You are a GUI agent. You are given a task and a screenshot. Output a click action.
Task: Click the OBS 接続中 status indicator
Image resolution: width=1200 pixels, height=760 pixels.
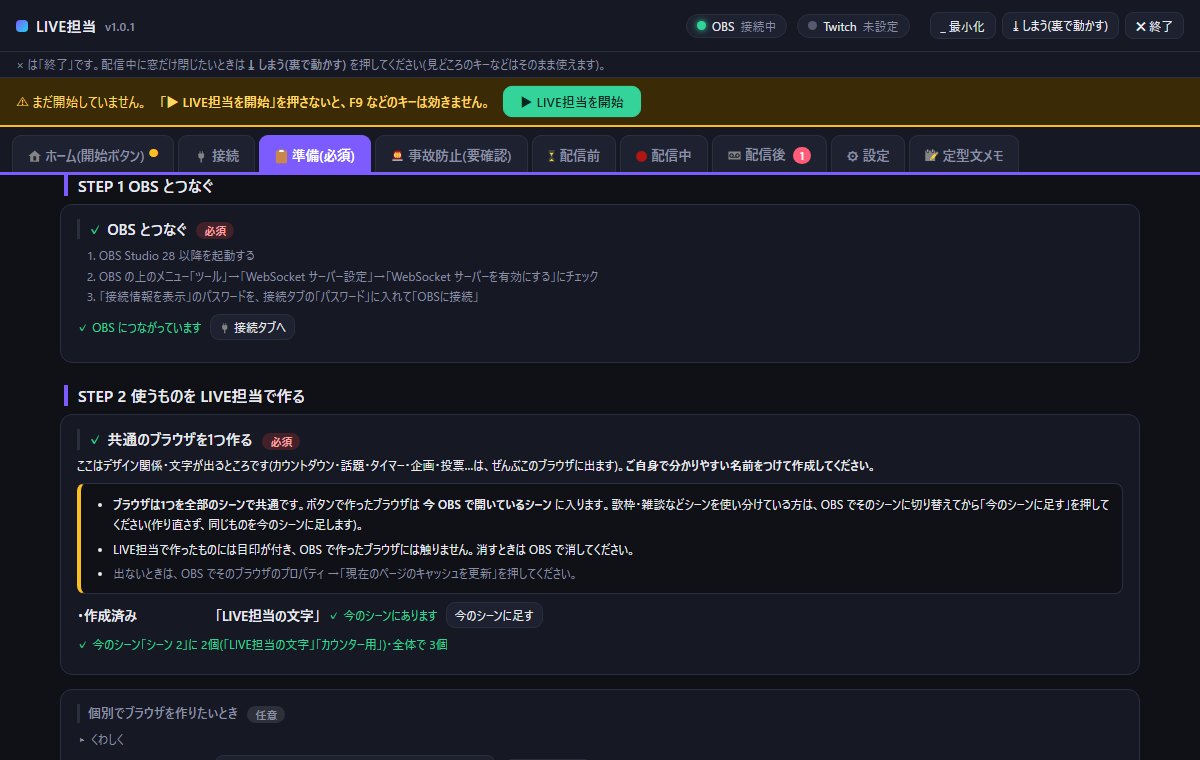click(x=736, y=26)
